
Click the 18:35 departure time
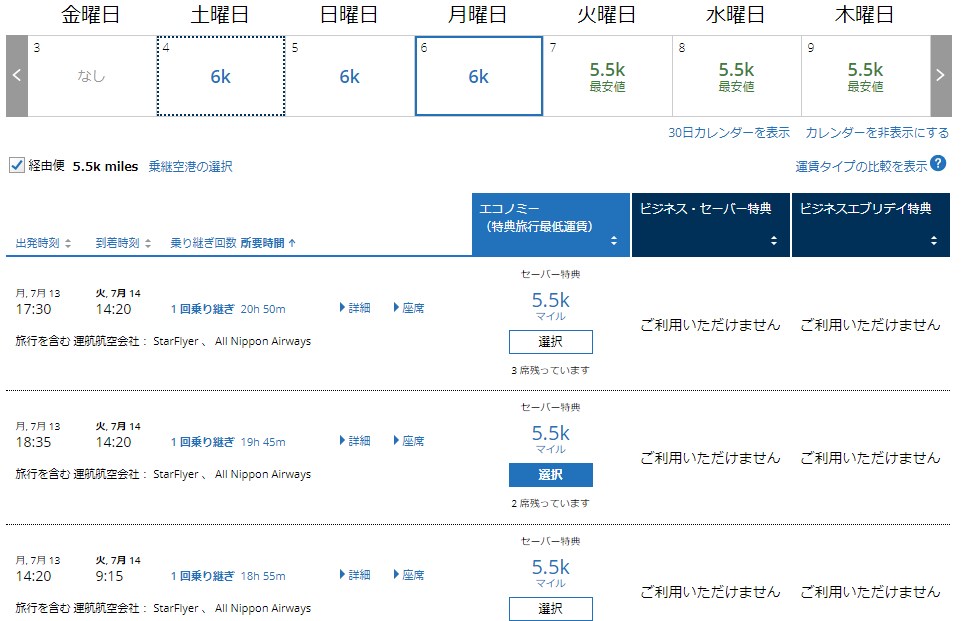[33, 442]
